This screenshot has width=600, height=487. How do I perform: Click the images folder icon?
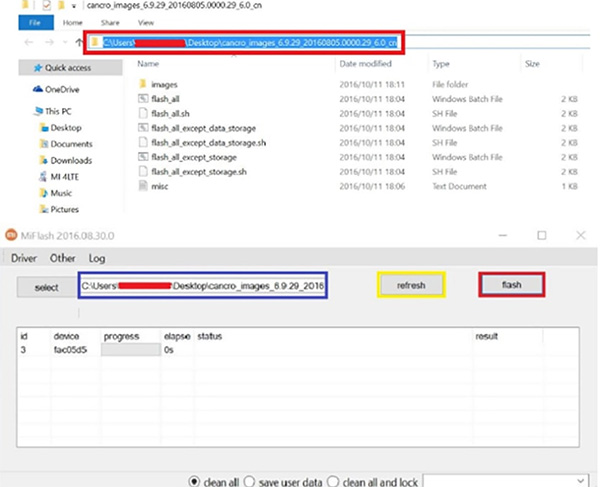pos(142,85)
